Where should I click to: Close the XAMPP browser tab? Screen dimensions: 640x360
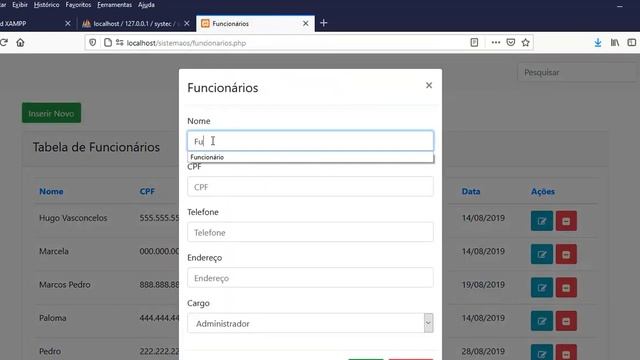pos(68,24)
